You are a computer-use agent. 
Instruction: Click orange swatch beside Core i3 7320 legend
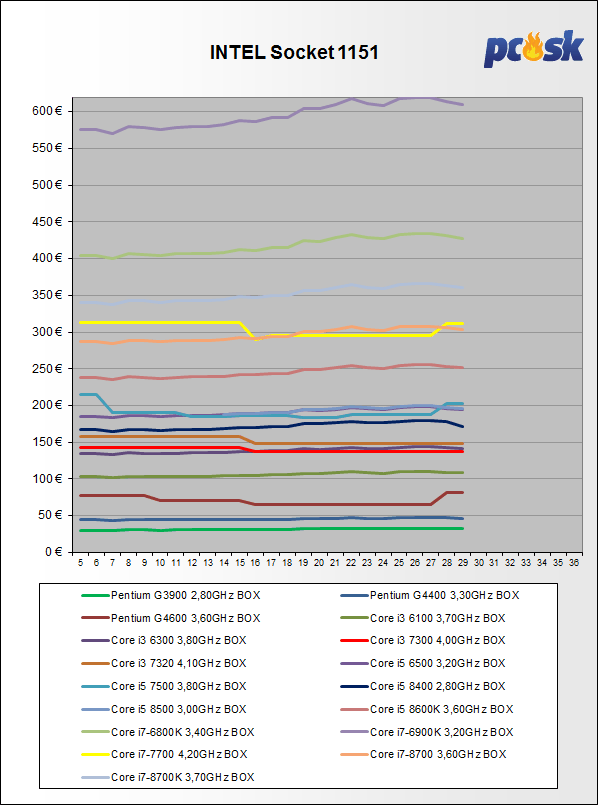[x=95, y=663]
